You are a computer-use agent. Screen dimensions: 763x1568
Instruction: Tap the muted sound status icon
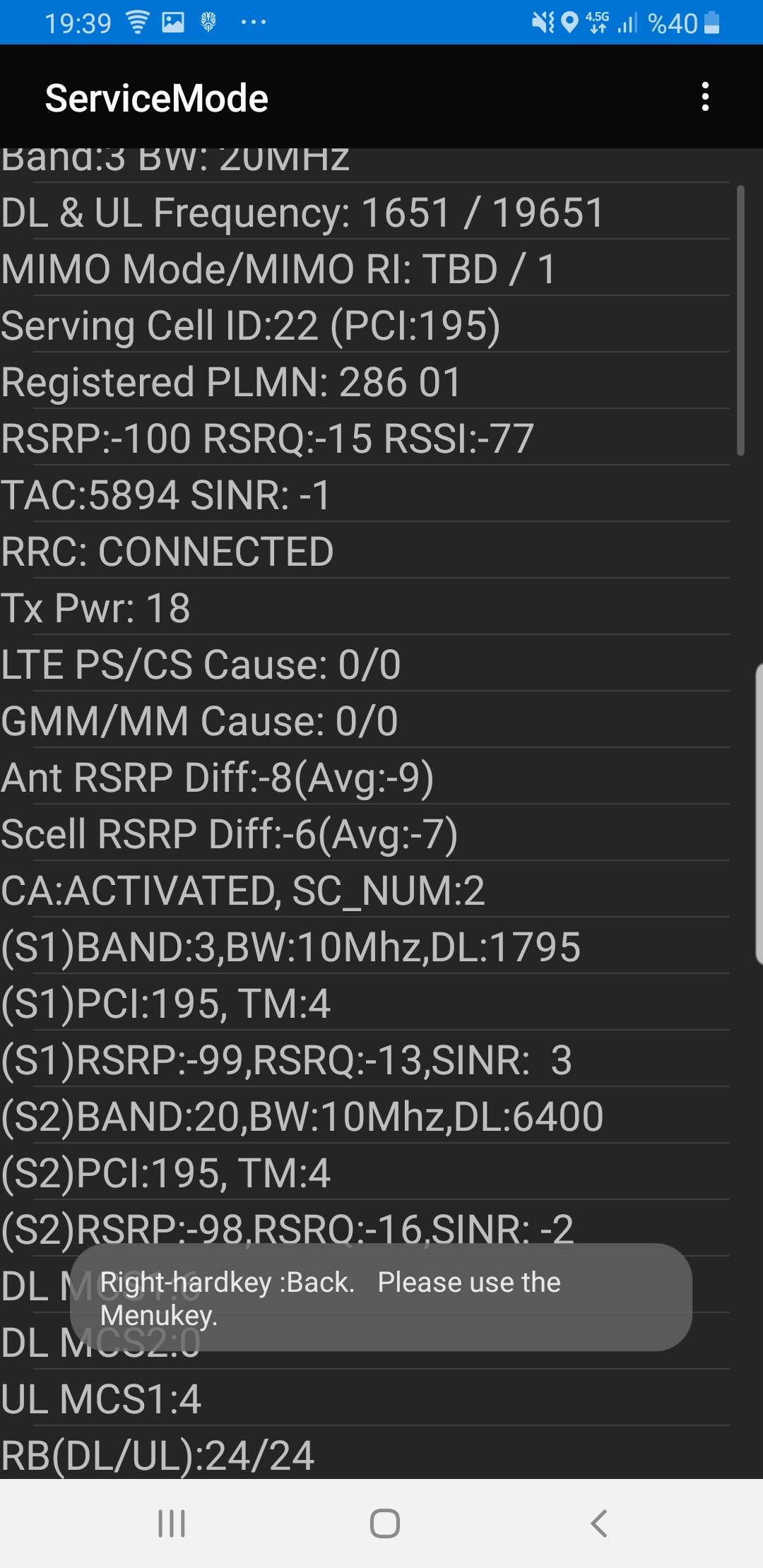[543, 23]
